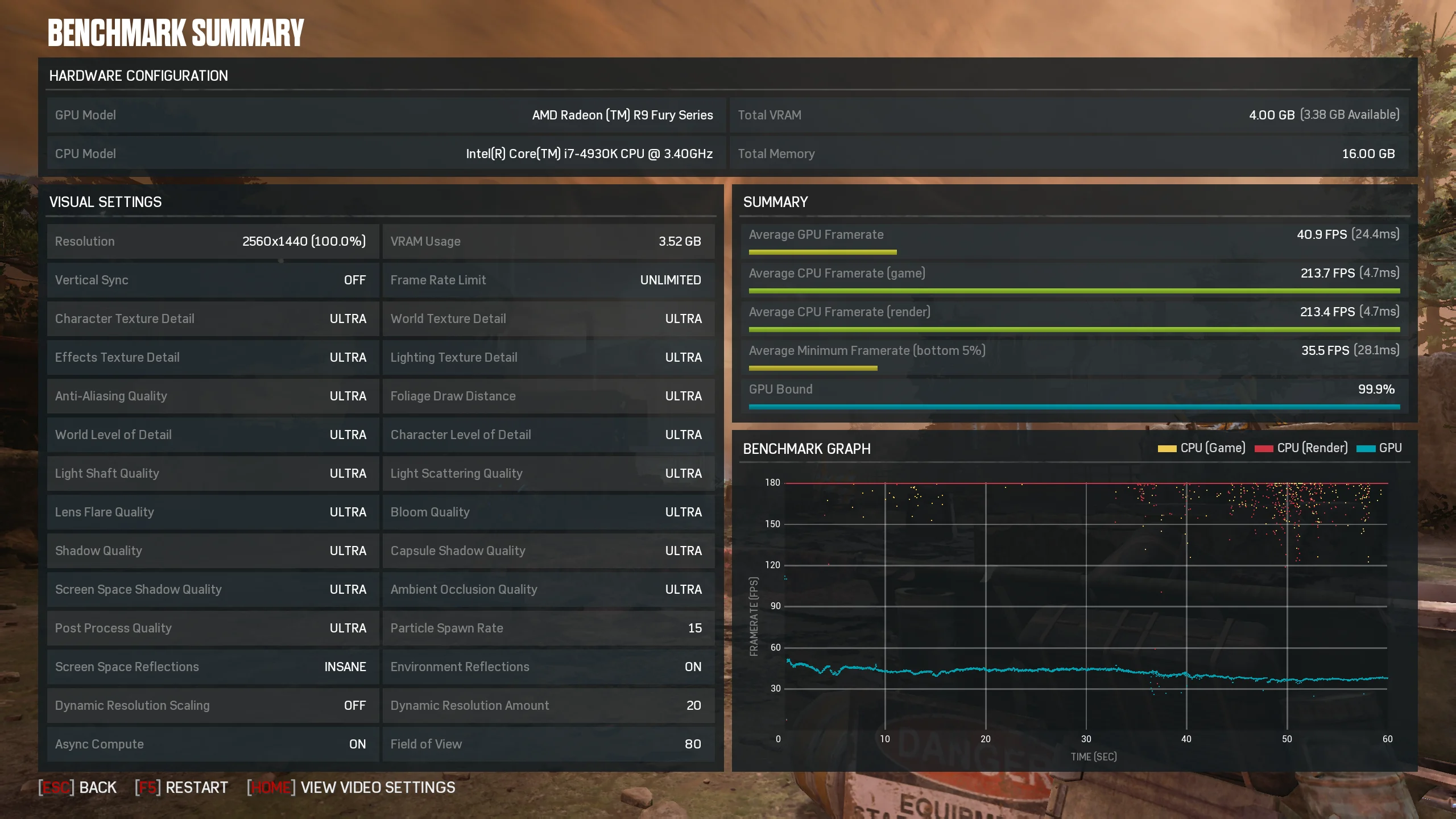
Task: Click the yellow CPU (Game) legend swatch
Action: click(x=1167, y=449)
